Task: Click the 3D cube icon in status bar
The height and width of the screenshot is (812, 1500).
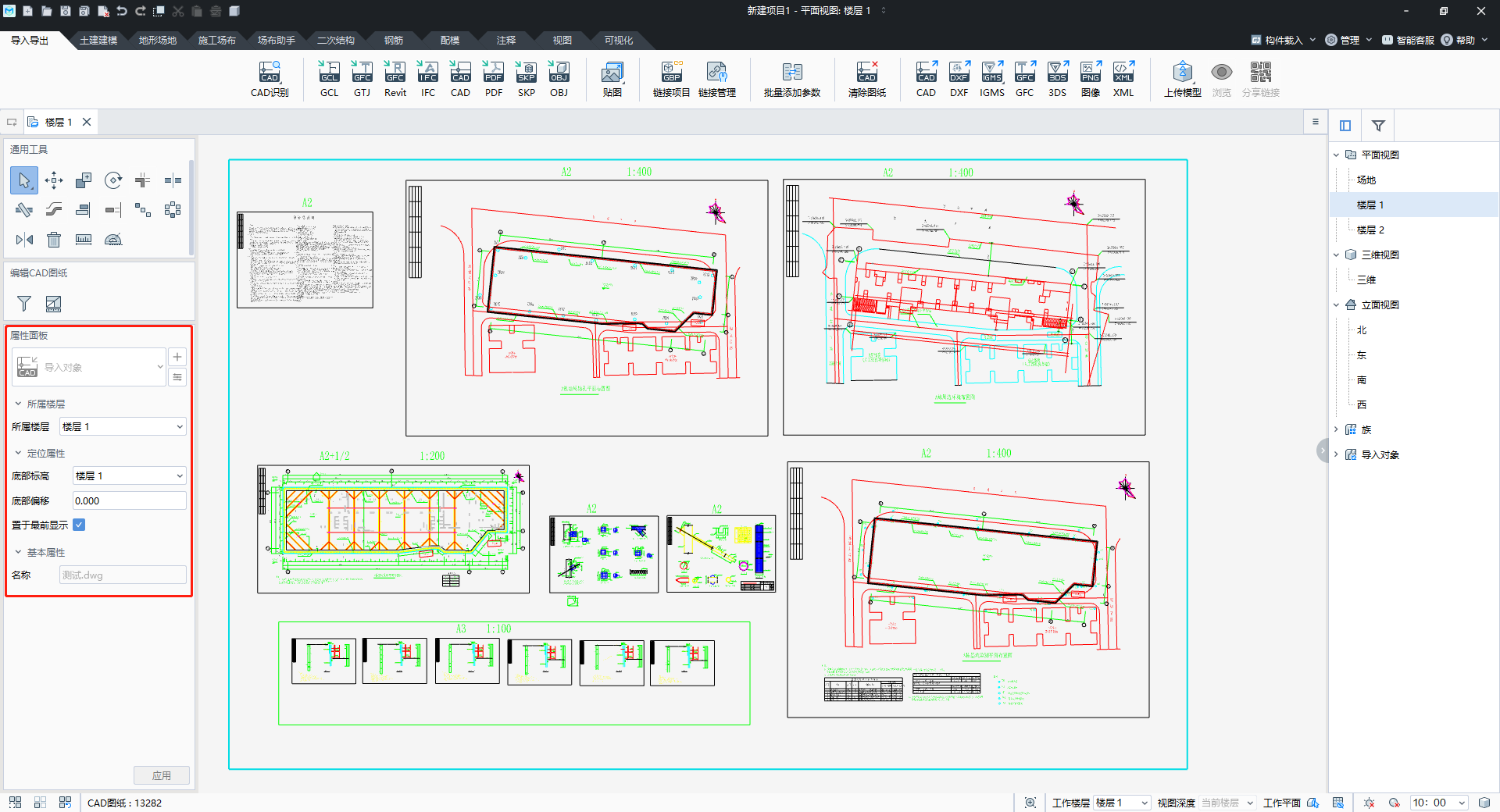Action: (x=1484, y=803)
